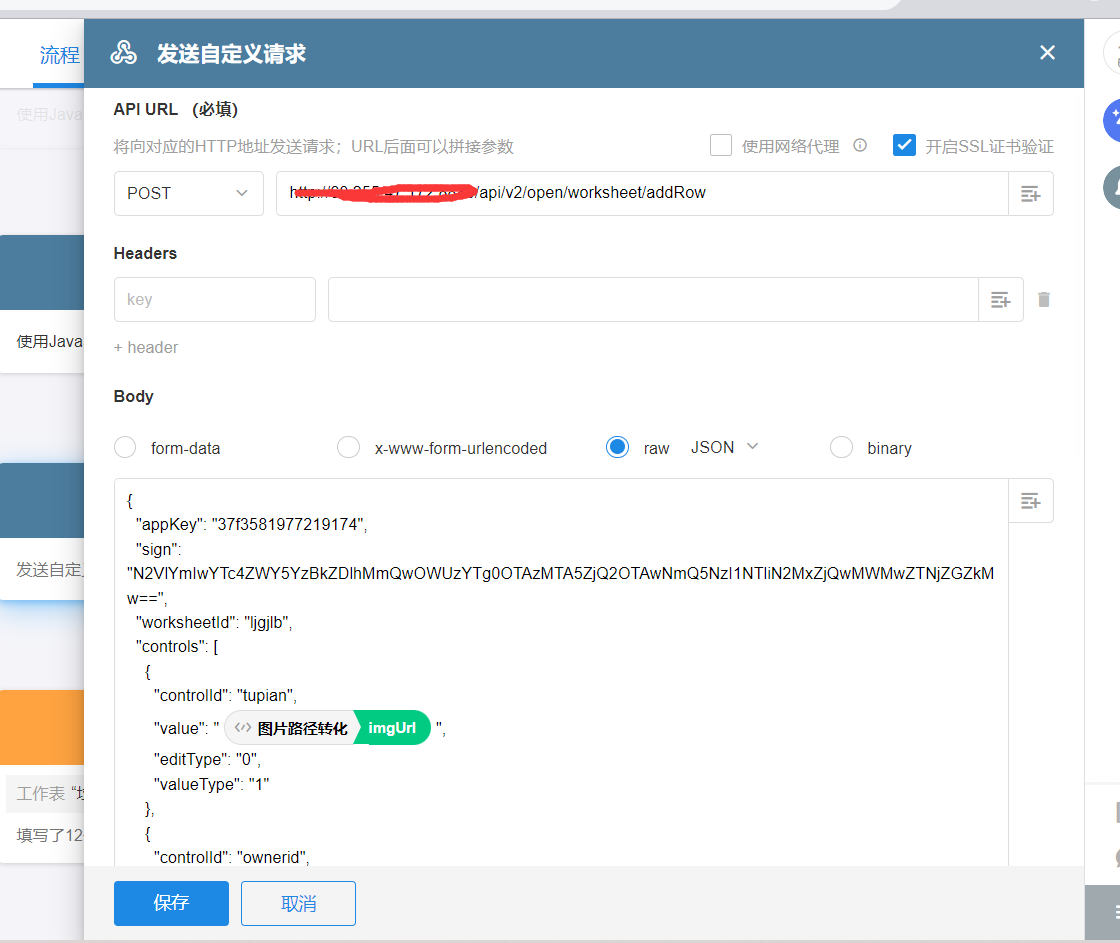Screen dimensions: 1120x943
Task: Click the "controls": [ line in body
Action: pos(177,647)
